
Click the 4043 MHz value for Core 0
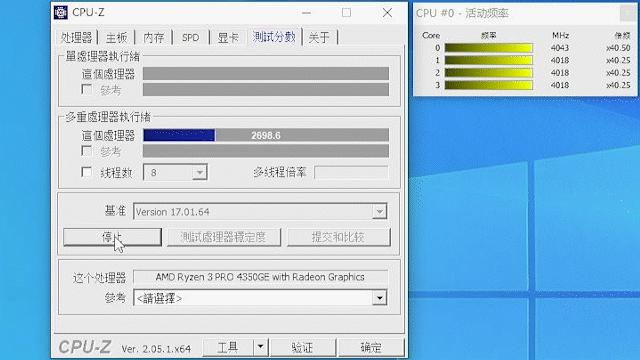560,48
